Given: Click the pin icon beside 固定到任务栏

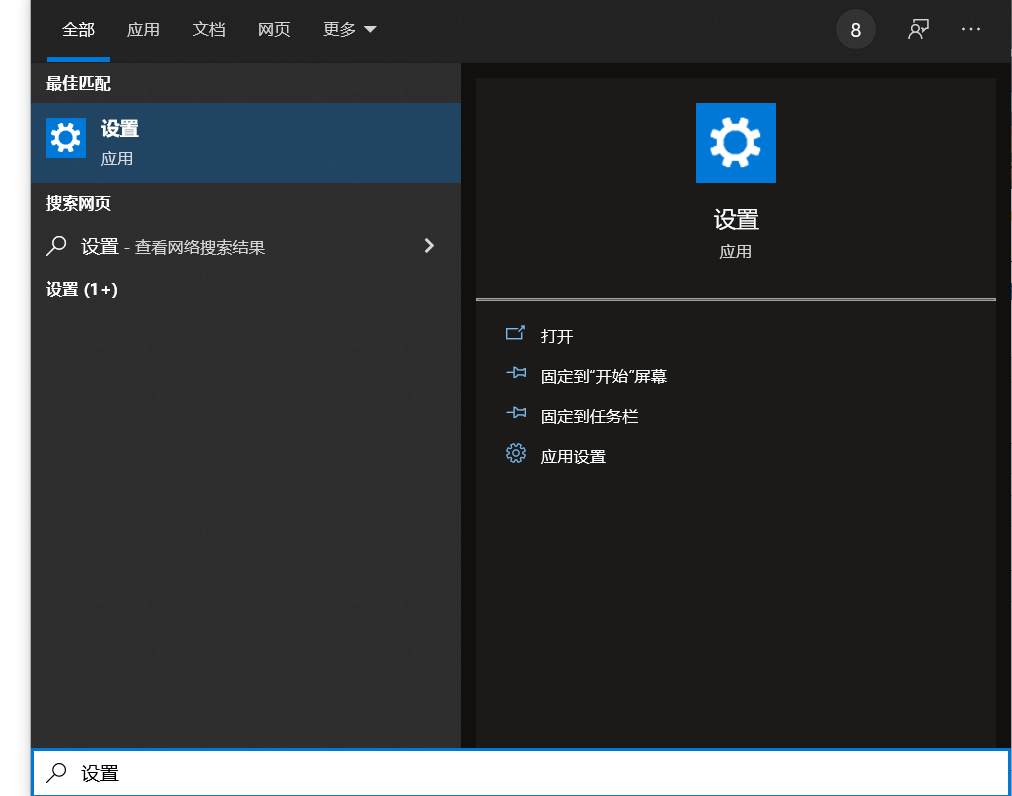Looking at the screenshot, I should (x=516, y=413).
